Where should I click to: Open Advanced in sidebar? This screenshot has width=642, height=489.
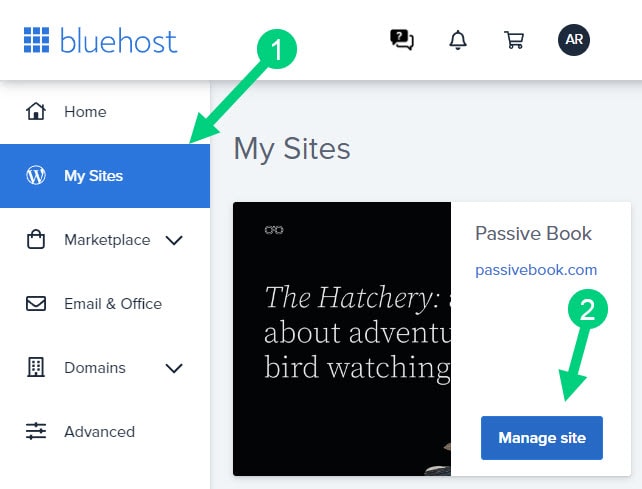(x=99, y=432)
